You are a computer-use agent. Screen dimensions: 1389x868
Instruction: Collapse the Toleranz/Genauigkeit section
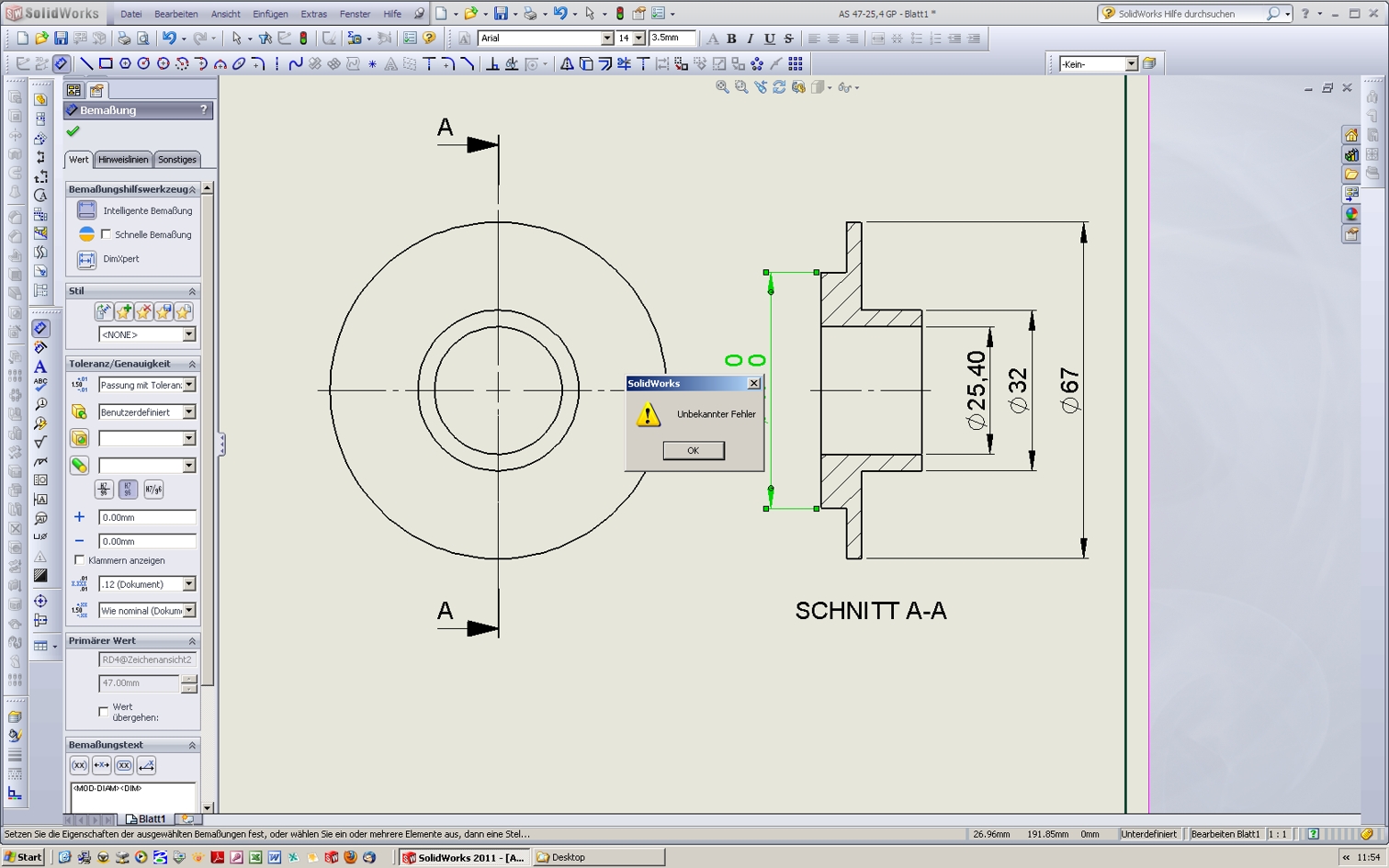coord(192,365)
